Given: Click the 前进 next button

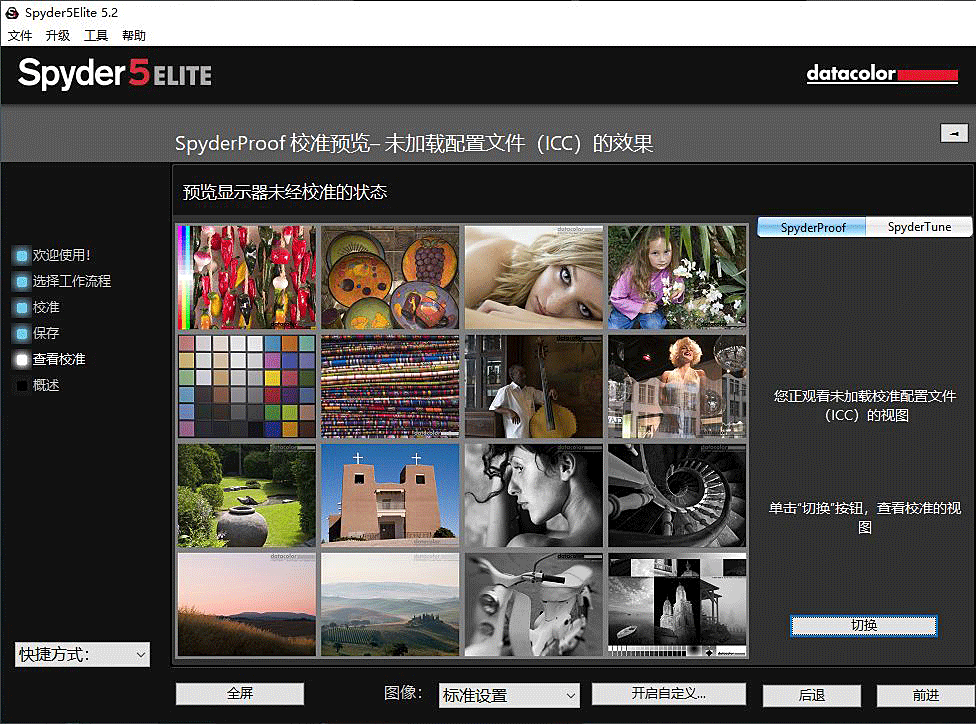Looking at the screenshot, I should click(x=925, y=695).
